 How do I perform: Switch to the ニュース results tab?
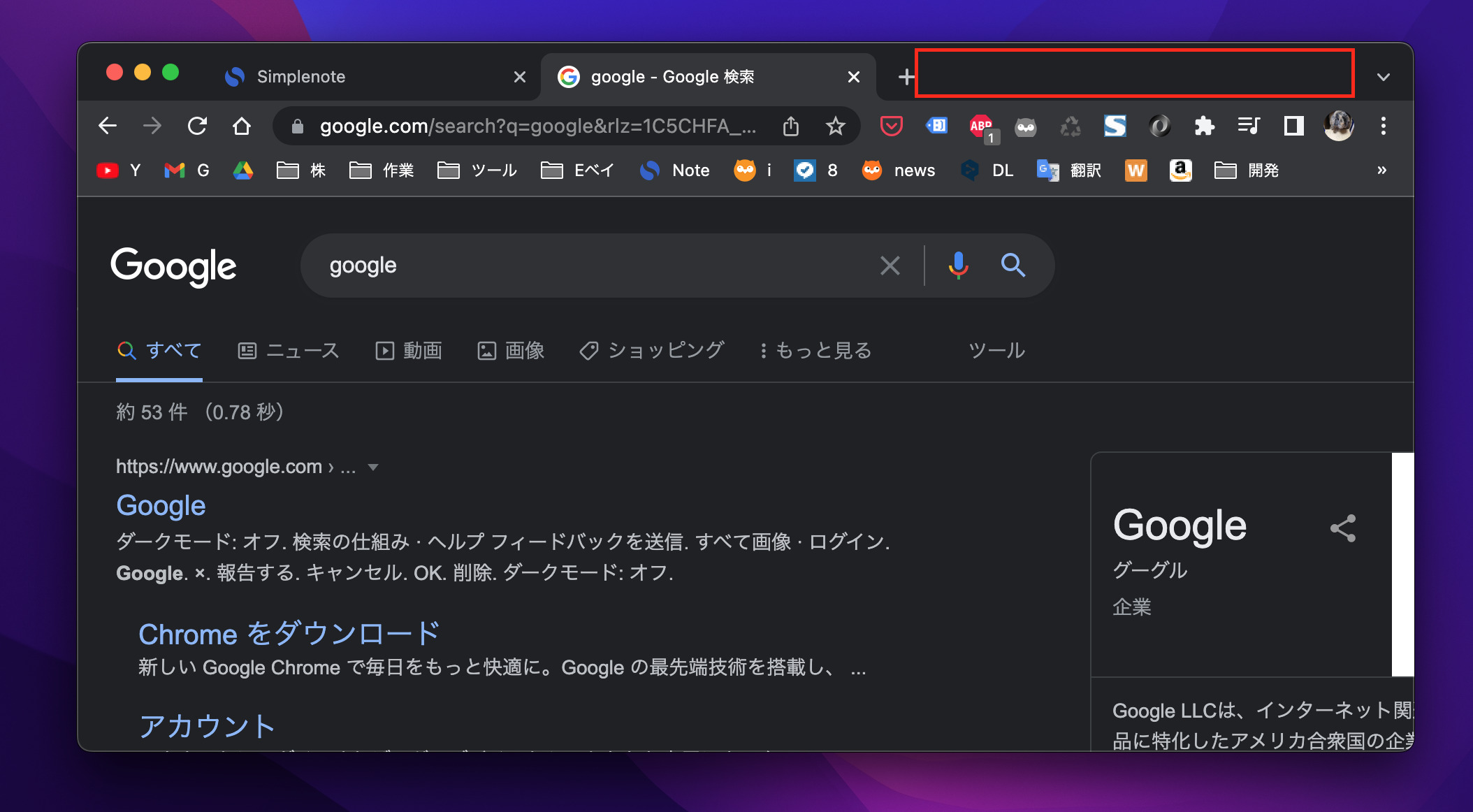coord(288,351)
